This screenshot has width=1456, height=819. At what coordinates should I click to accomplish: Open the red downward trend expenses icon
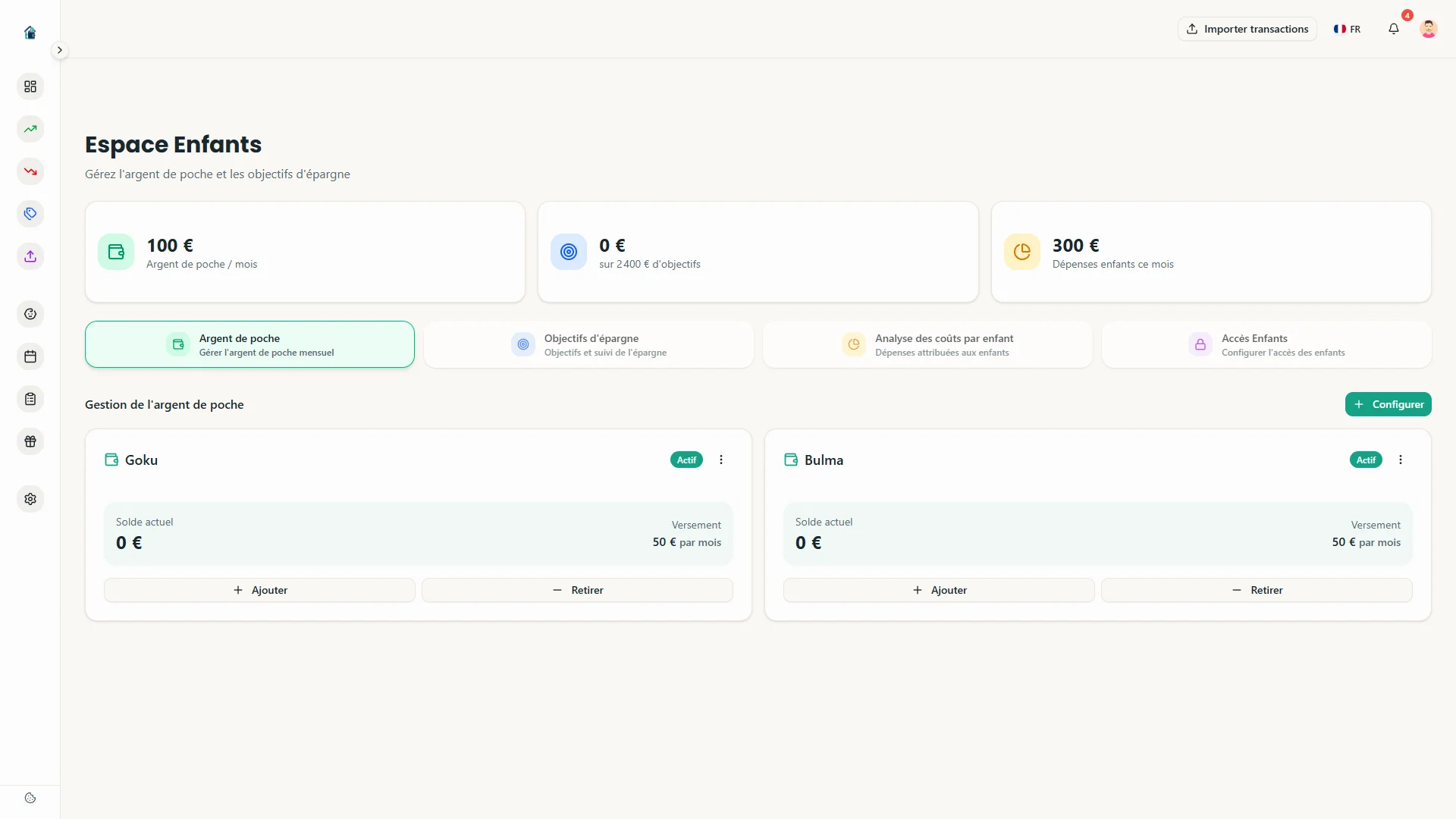coord(30,171)
